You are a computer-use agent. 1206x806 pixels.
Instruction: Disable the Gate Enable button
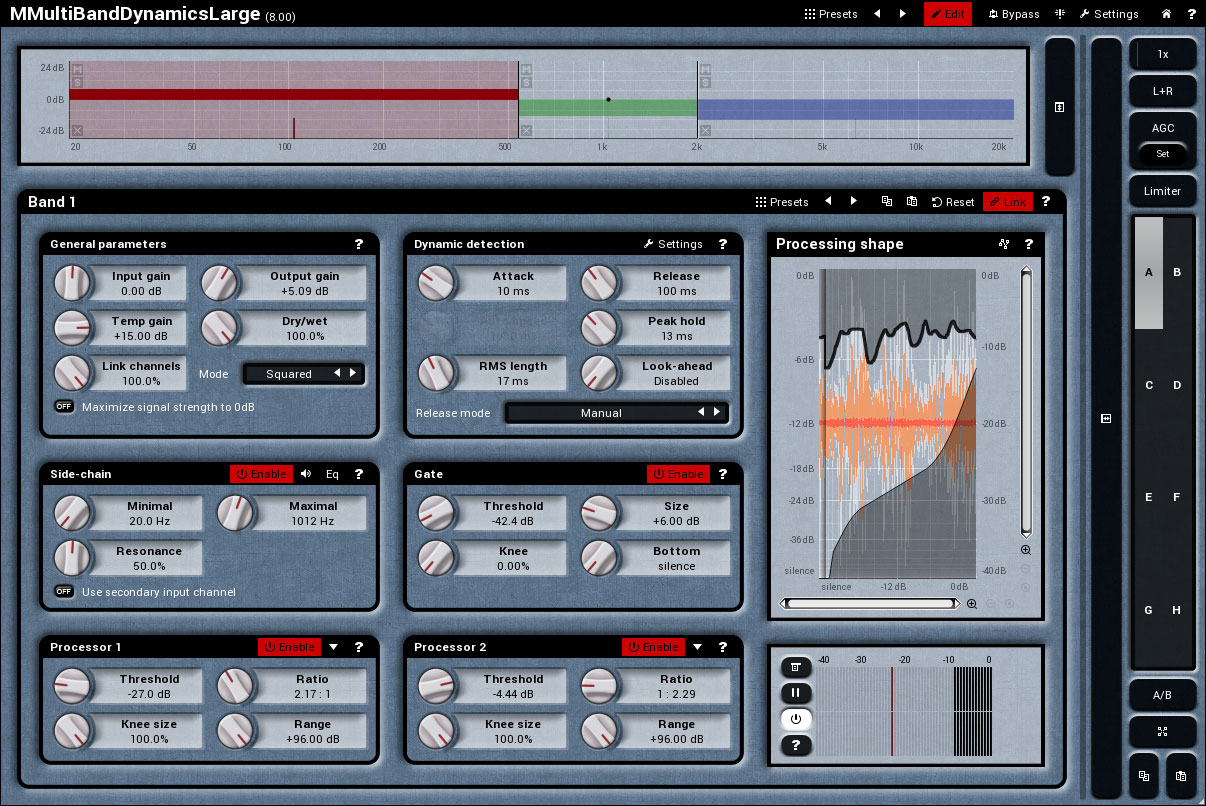(x=678, y=474)
